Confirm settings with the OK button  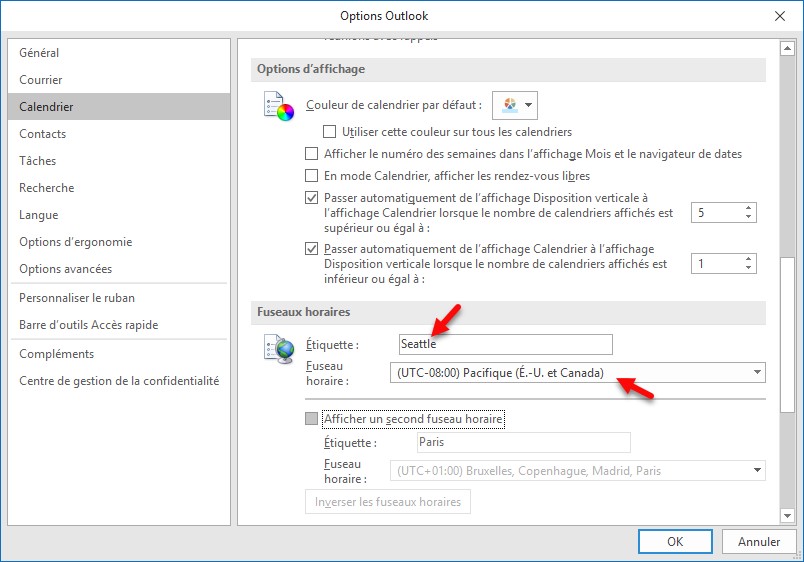pos(675,541)
